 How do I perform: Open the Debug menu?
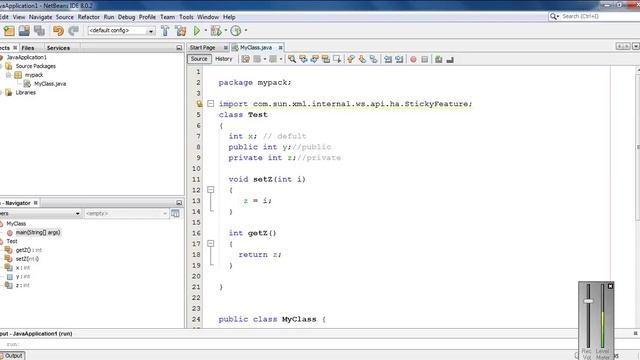pos(126,17)
